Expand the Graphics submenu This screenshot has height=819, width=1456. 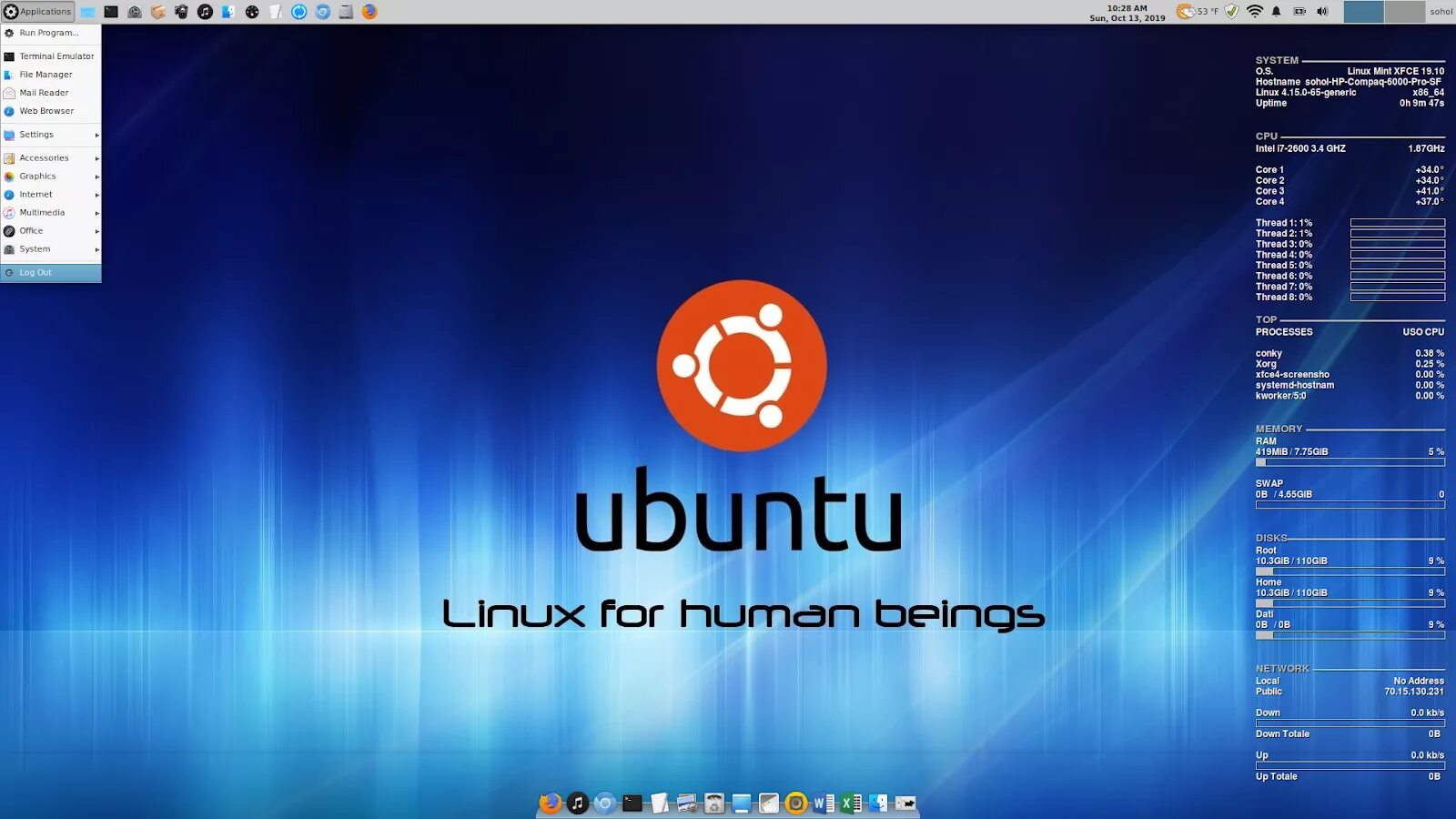[x=50, y=177]
